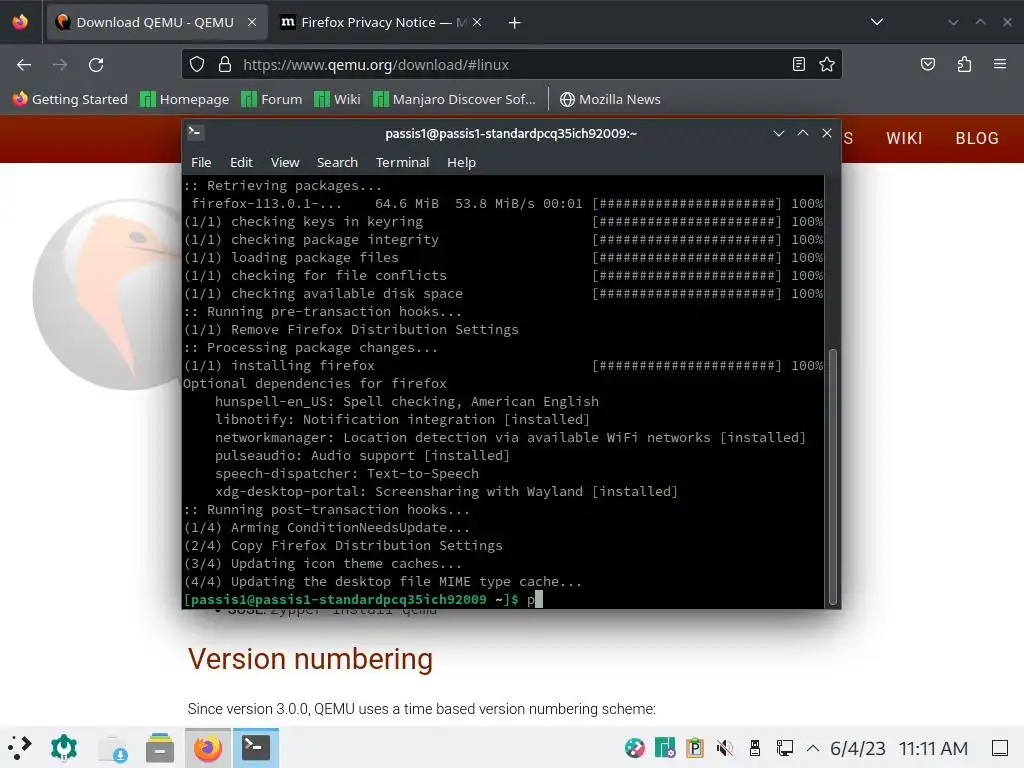Switch to Firefox from the taskbar
This screenshot has height=768, width=1024.
click(x=208, y=748)
